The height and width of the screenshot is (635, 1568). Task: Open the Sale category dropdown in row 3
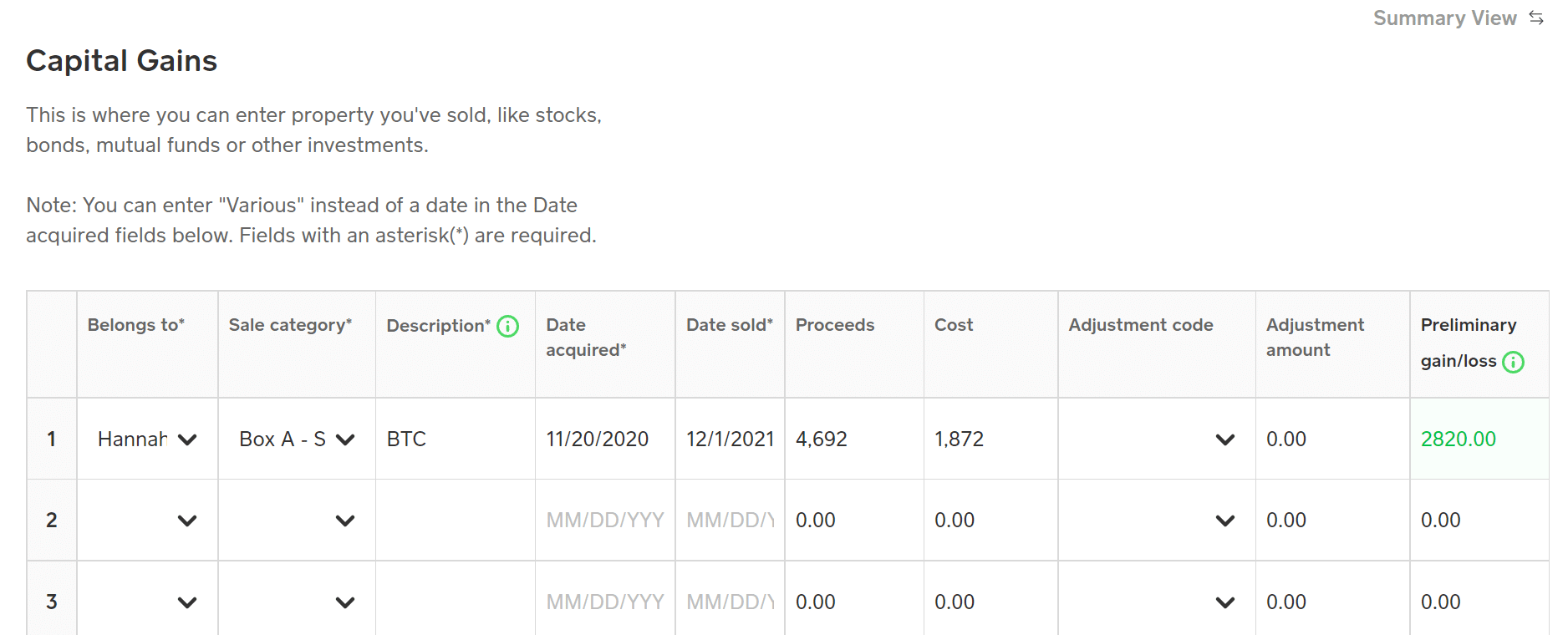coord(344,601)
